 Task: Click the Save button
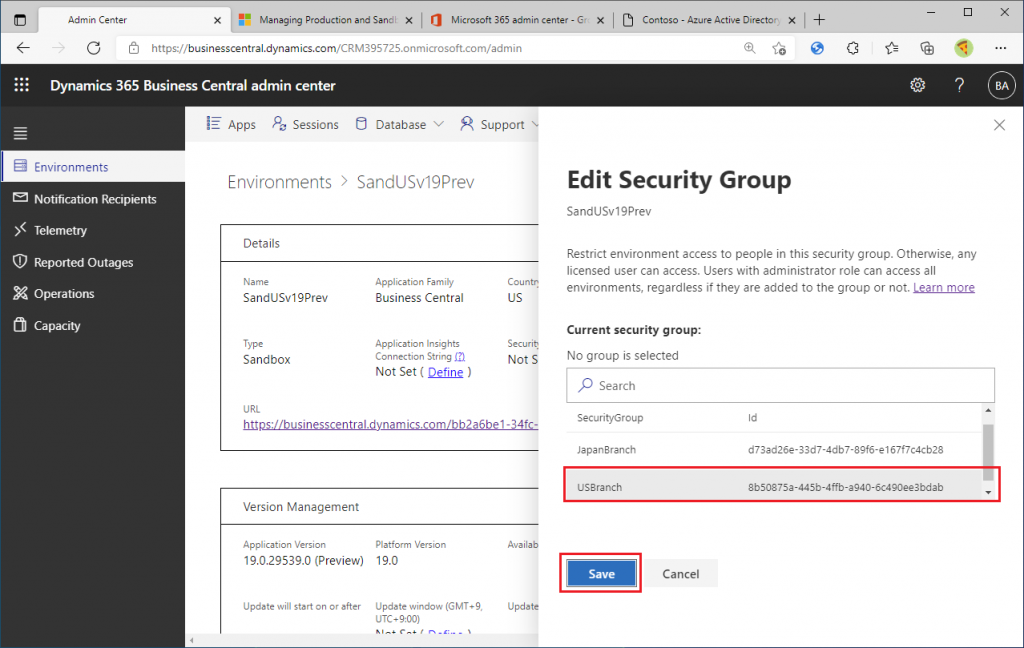coord(601,574)
